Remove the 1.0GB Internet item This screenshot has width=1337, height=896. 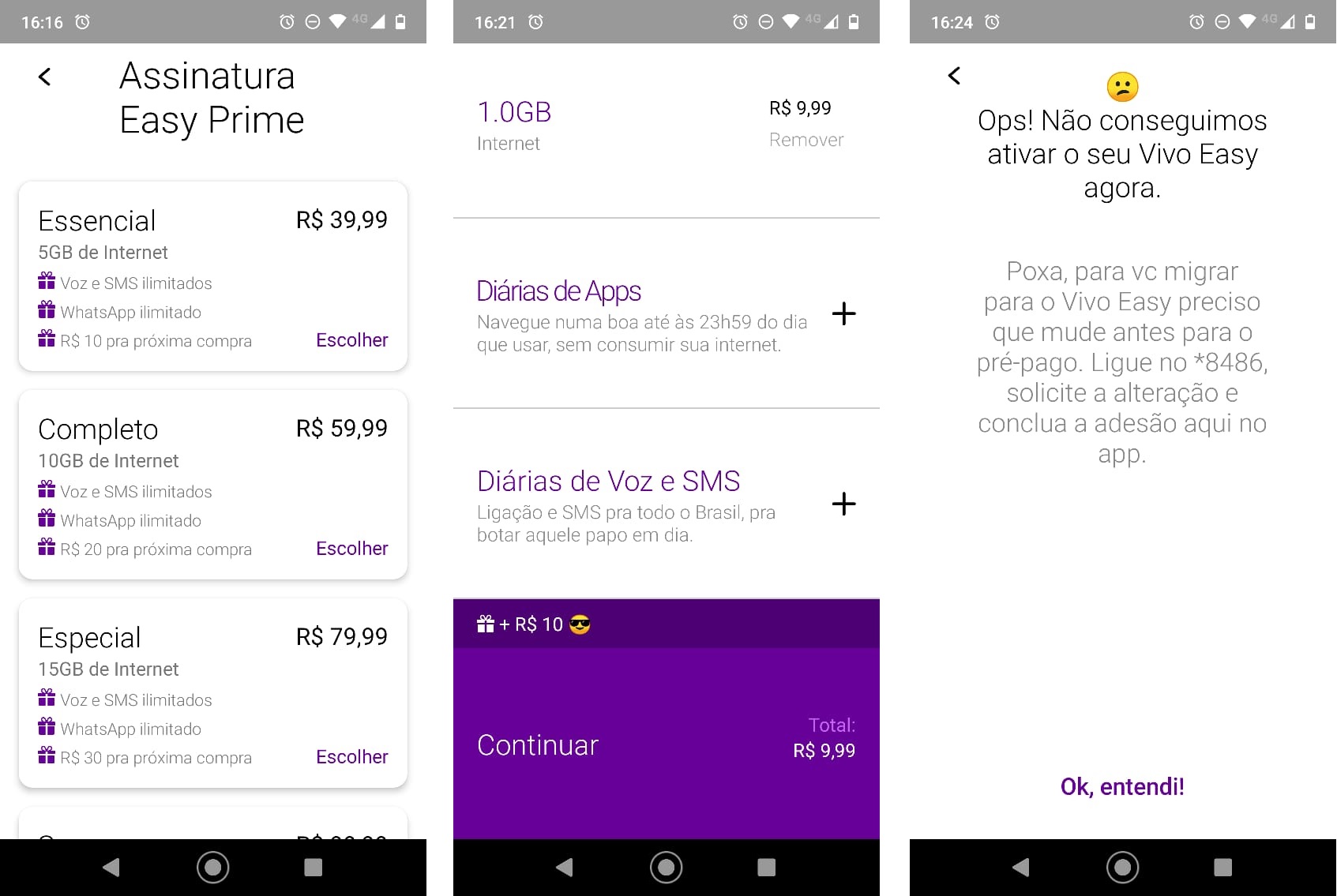[806, 140]
